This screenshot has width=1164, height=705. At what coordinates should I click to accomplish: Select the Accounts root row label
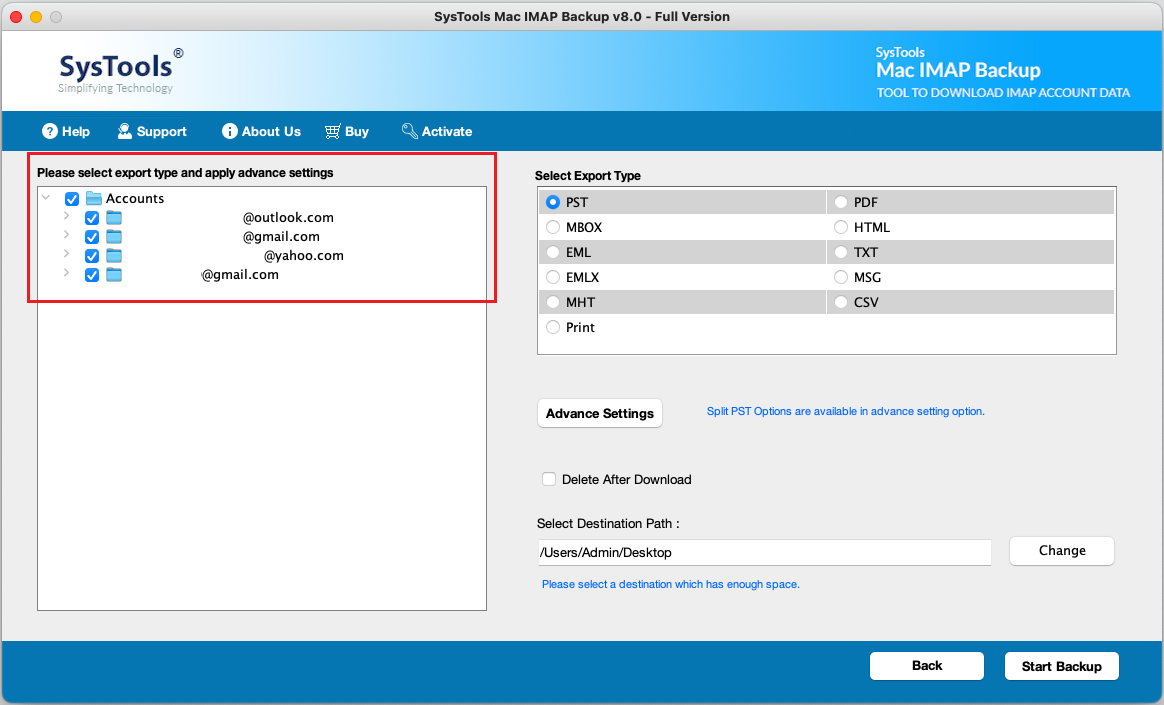coord(134,198)
